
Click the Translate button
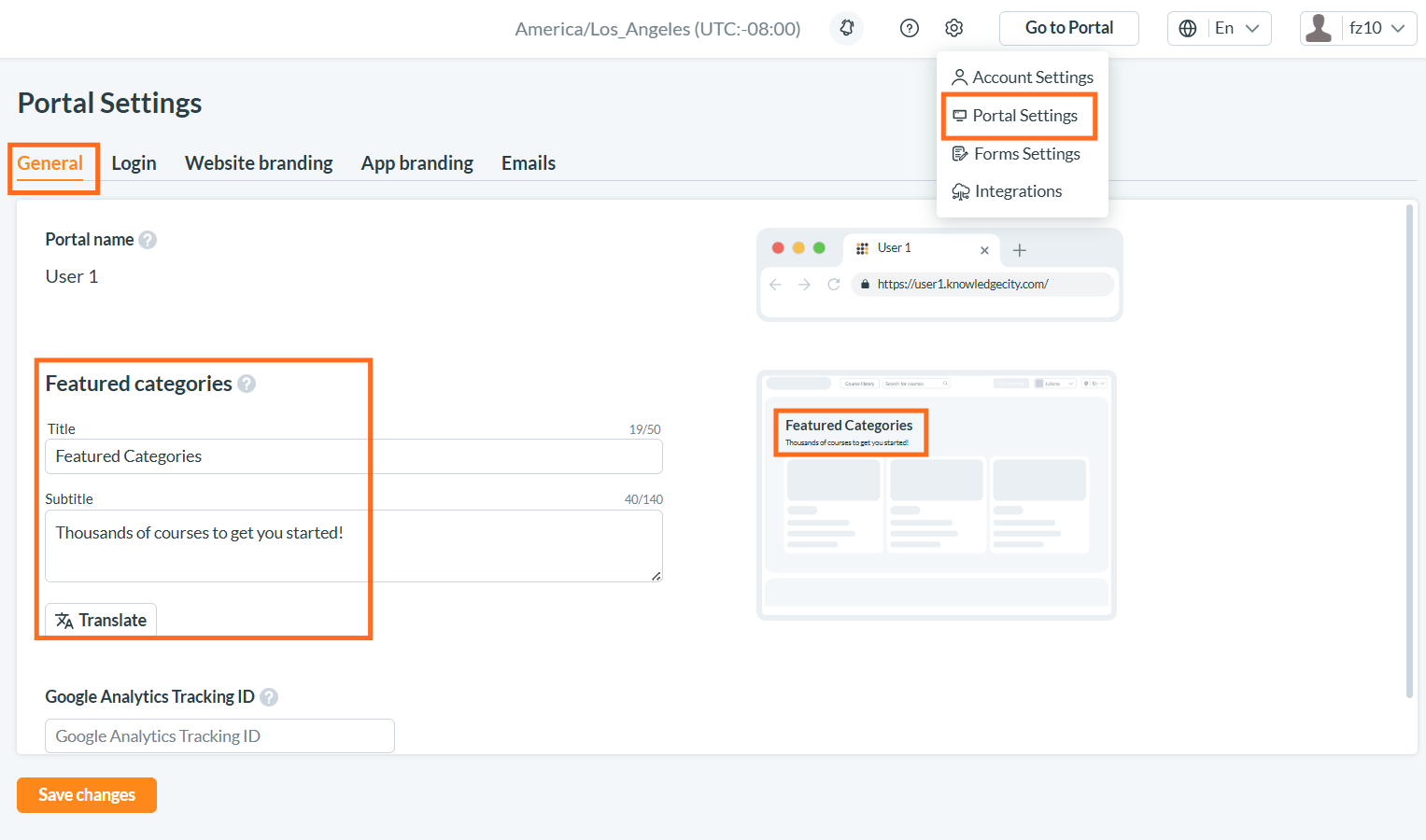(101, 621)
